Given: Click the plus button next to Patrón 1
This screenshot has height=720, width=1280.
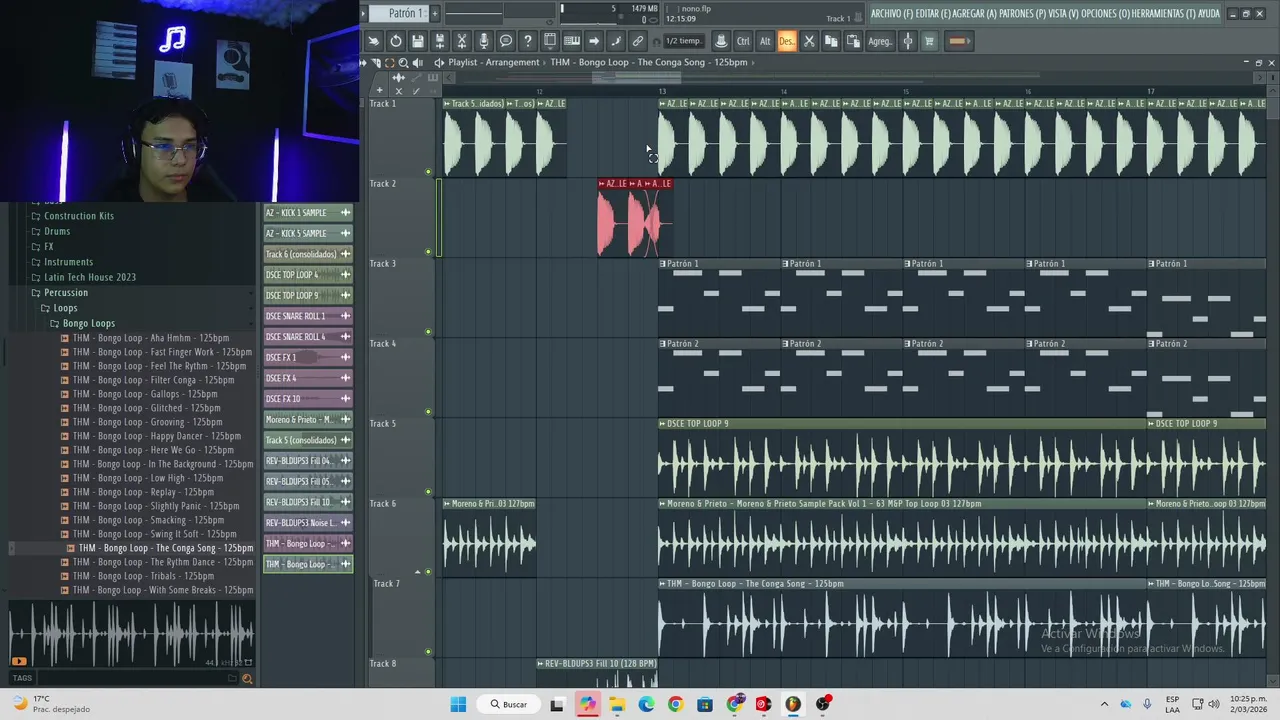Looking at the screenshot, I should [433, 13].
